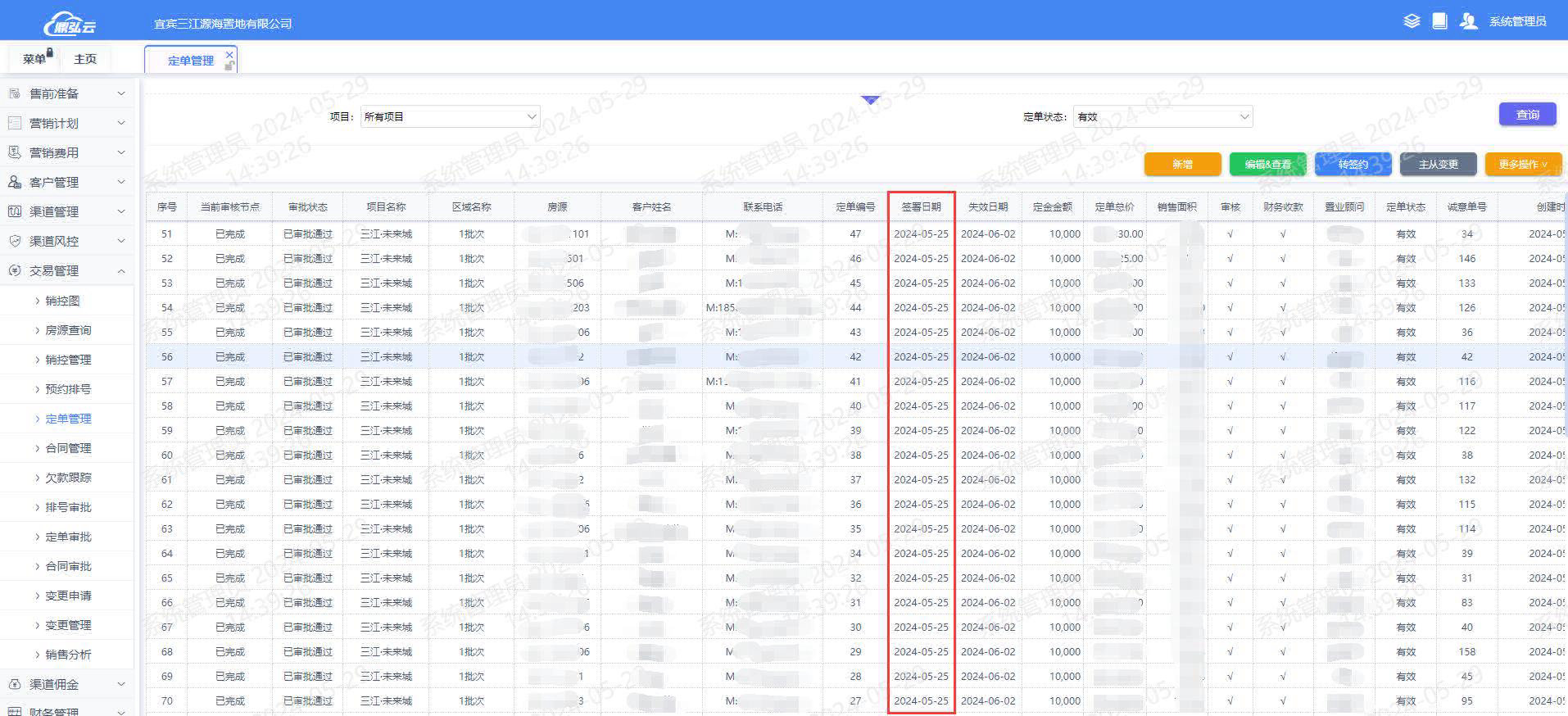Expand the 渠道风控 menu
The width and height of the screenshot is (1568, 716).
tap(121, 241)
